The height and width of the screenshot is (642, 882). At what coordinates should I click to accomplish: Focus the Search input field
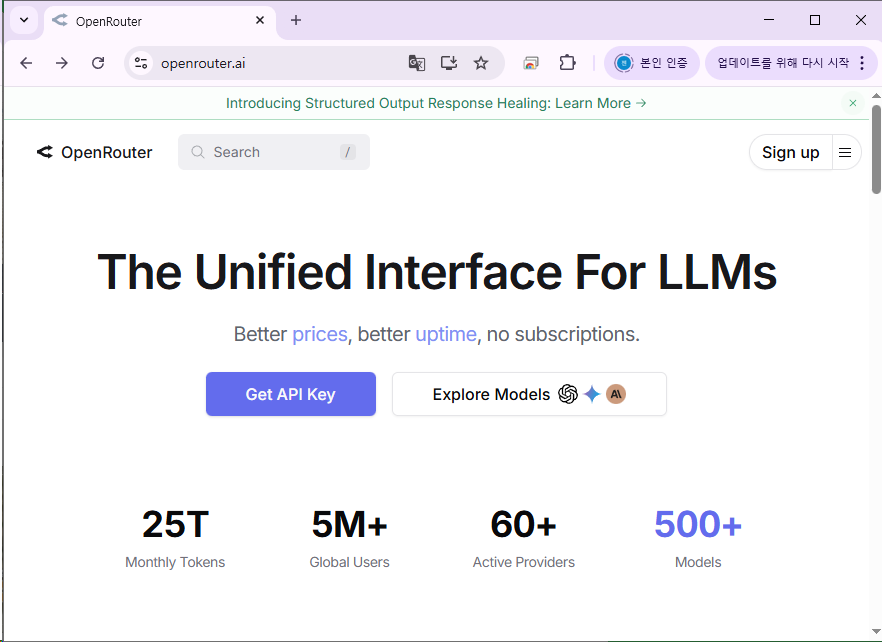click(274, 152)
